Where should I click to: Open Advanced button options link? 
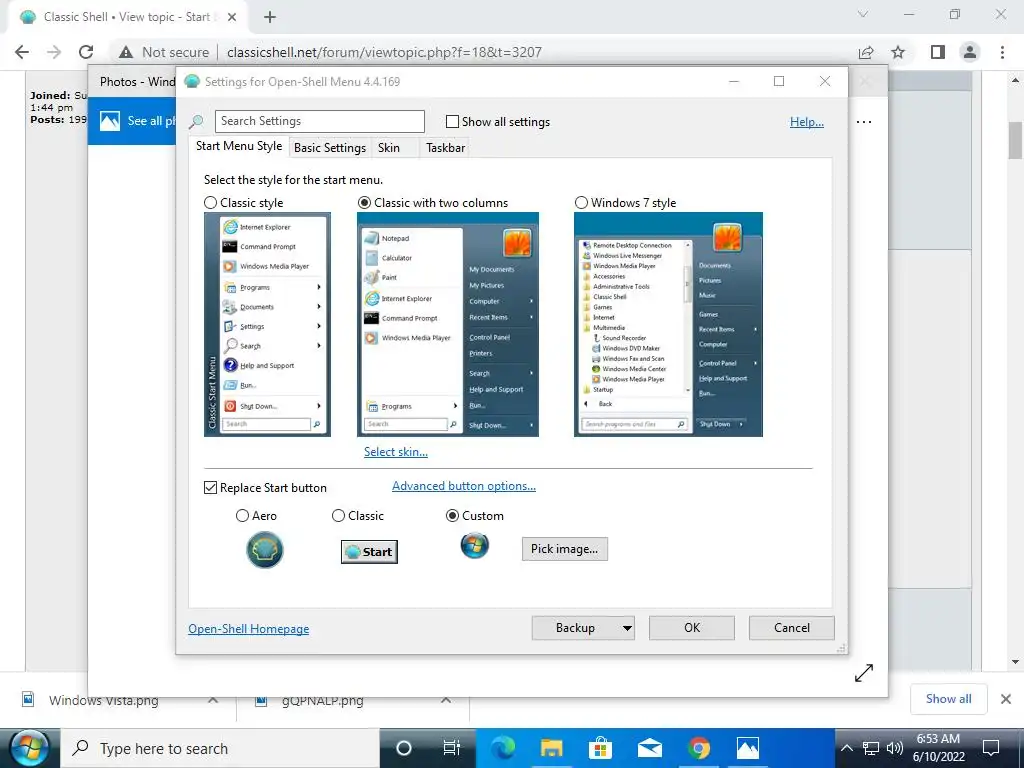coord(464,486)
